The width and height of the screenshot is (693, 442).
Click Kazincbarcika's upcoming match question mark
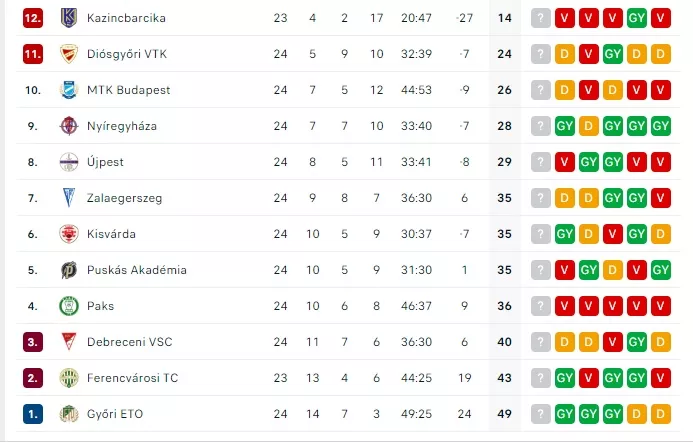coord(541,18)
